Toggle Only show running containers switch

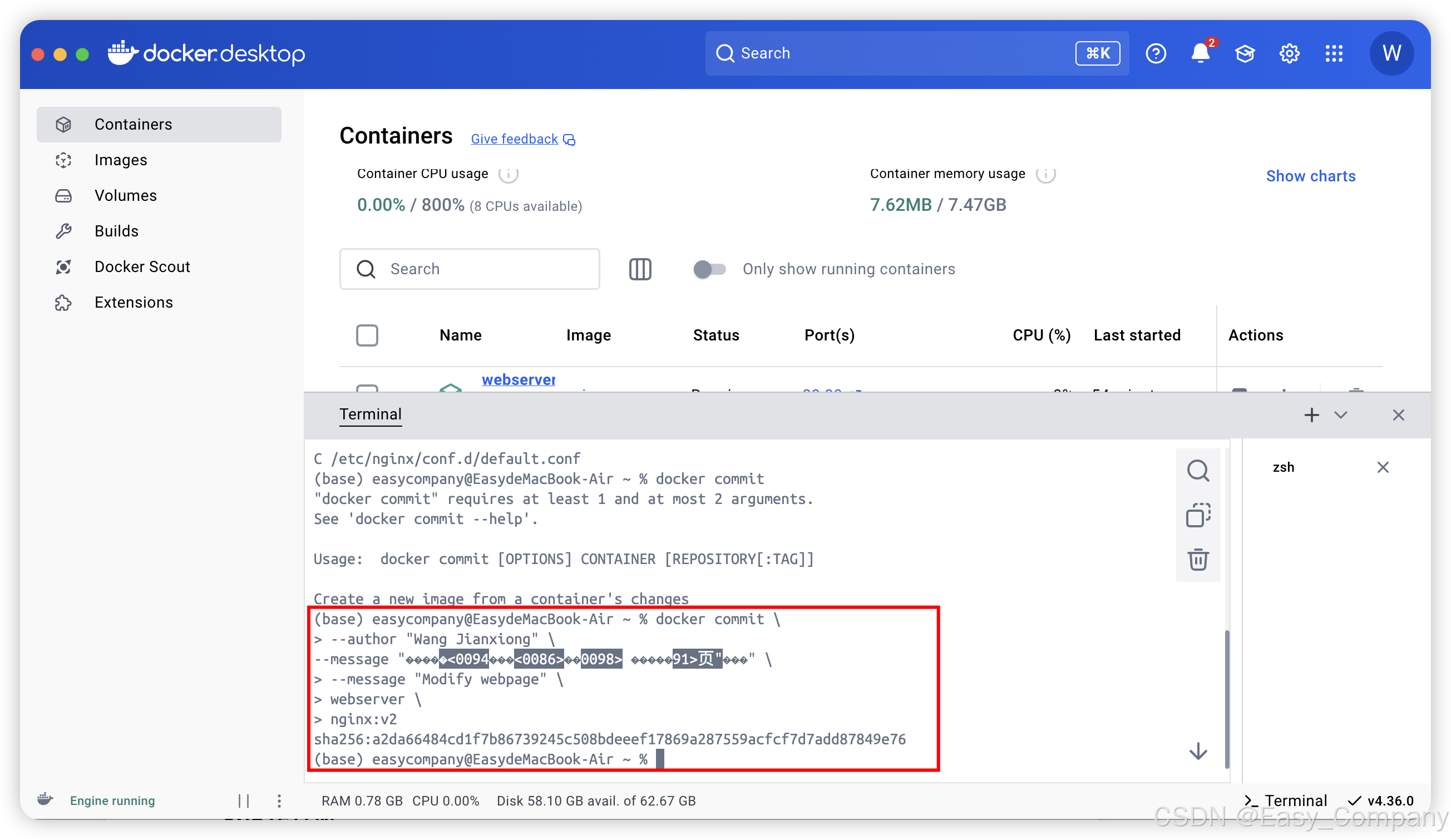tap(709, 269)
